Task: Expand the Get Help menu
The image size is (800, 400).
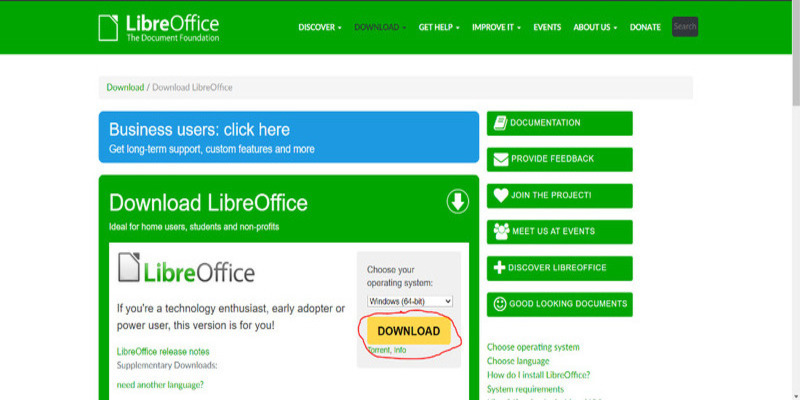Action: point(439,28)
